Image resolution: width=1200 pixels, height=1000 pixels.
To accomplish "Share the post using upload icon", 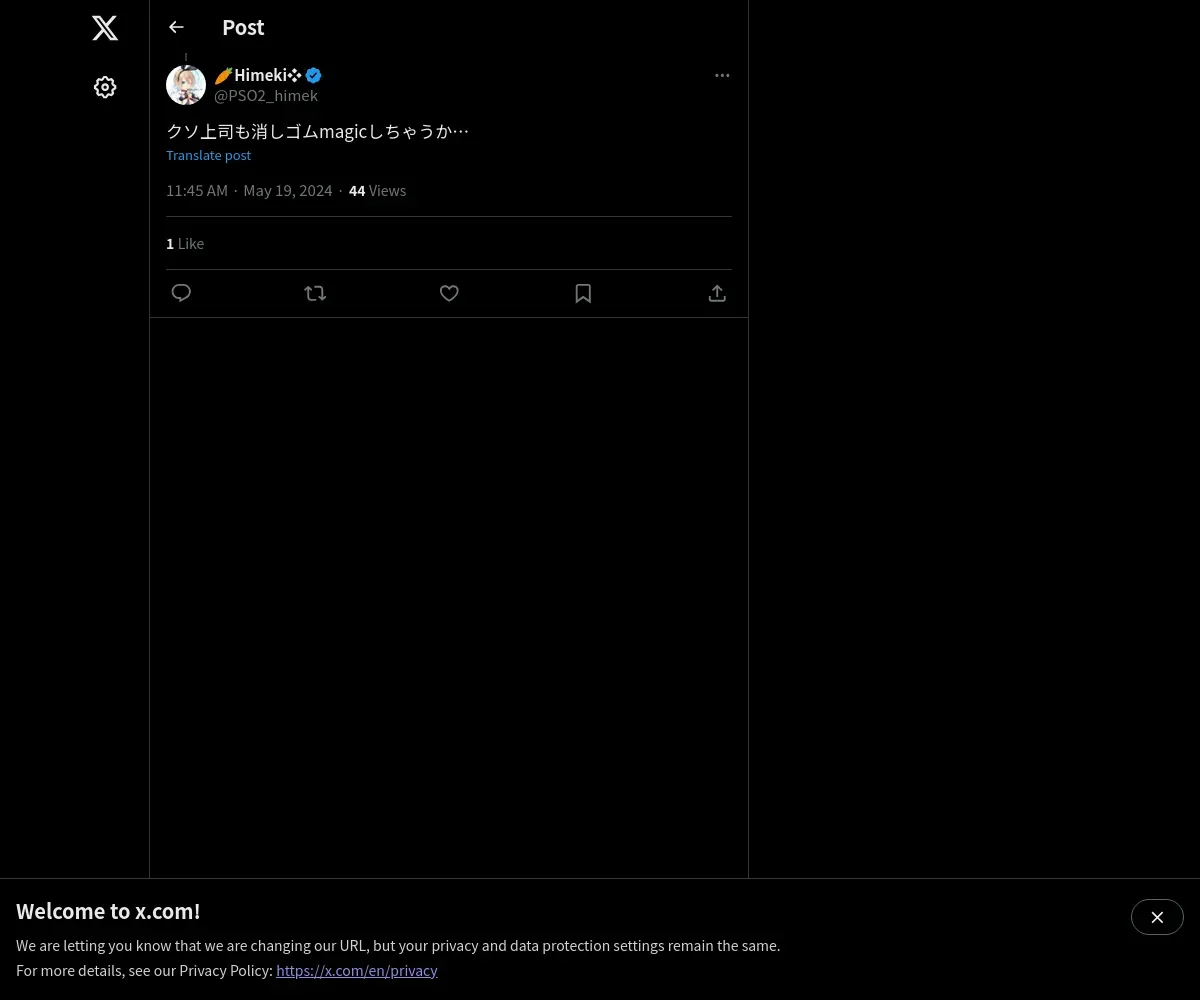I will coord(717,293).
